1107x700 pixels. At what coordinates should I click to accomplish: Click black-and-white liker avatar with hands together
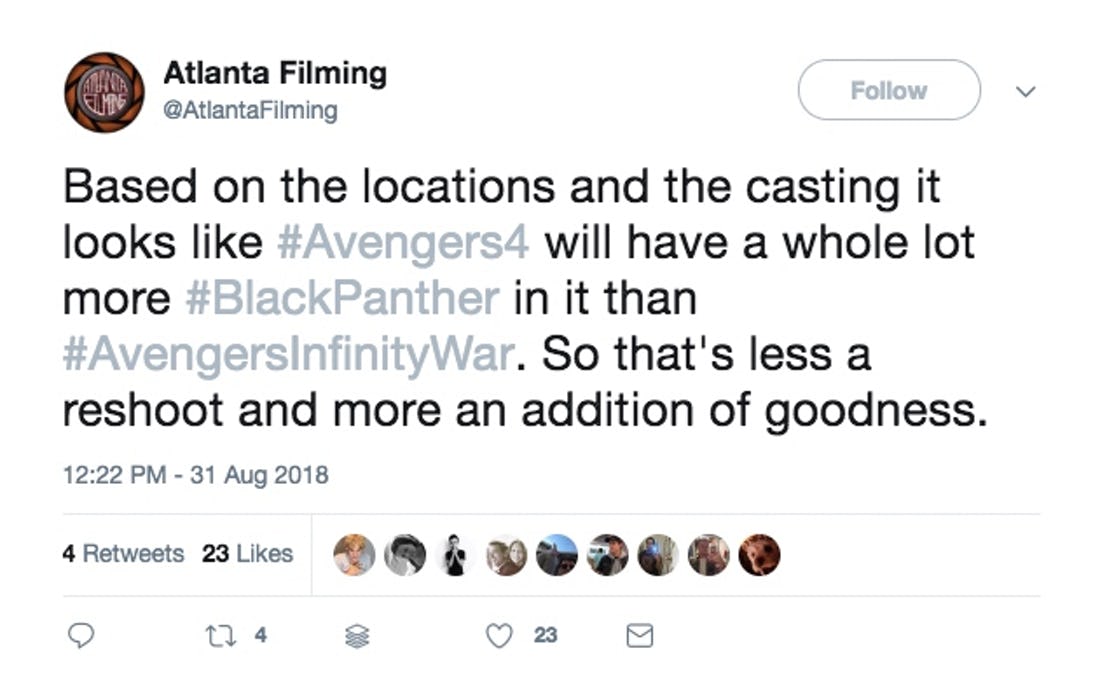coord(455,555)
